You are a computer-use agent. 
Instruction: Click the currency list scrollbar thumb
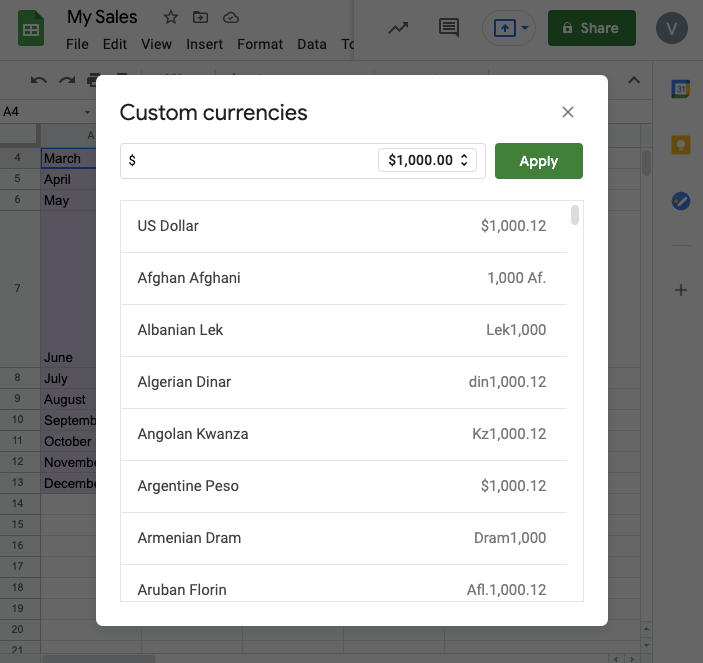tap(575, 215)
